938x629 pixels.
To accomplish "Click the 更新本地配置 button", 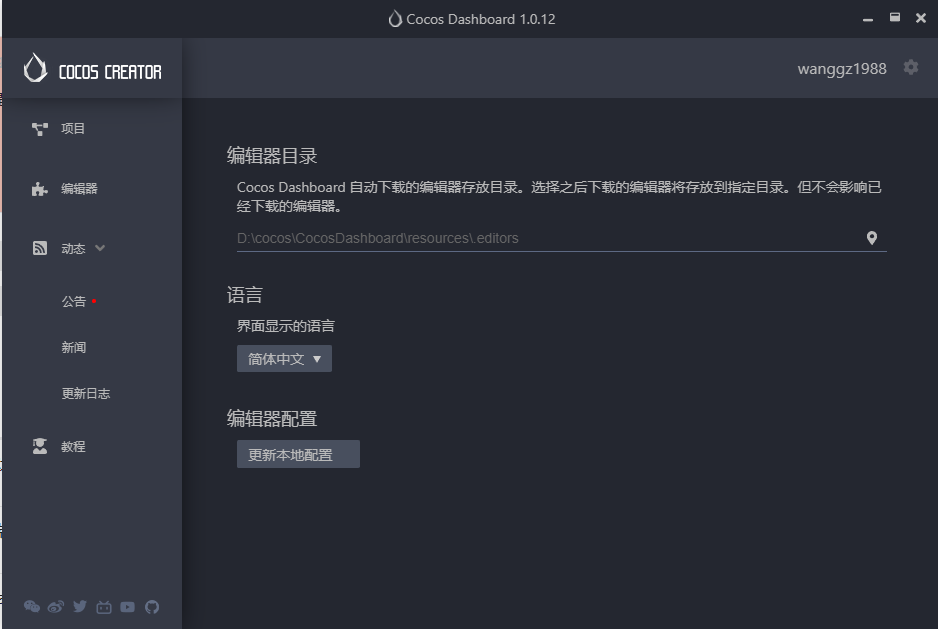I will pyautogui.click(x=298, y=454).
